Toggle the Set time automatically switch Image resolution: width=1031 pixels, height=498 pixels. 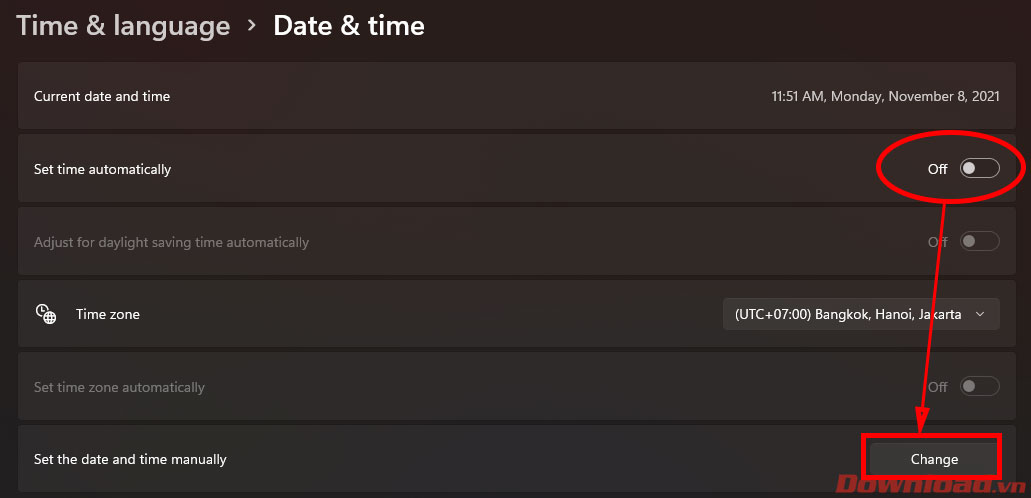point(979,169)
